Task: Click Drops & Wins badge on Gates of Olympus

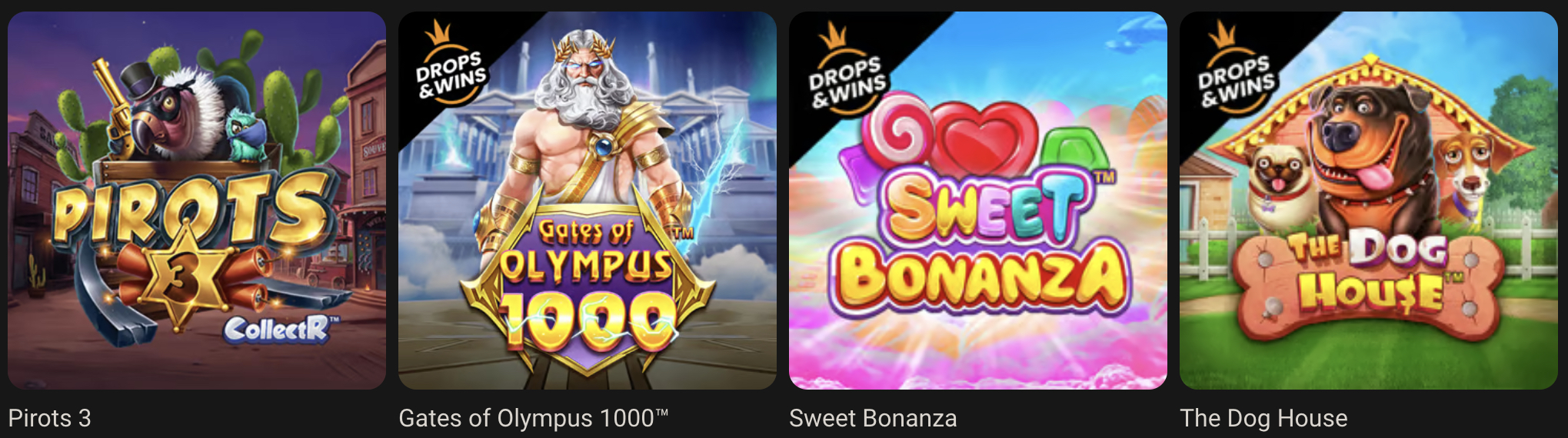Action: [x=450, y=68]
